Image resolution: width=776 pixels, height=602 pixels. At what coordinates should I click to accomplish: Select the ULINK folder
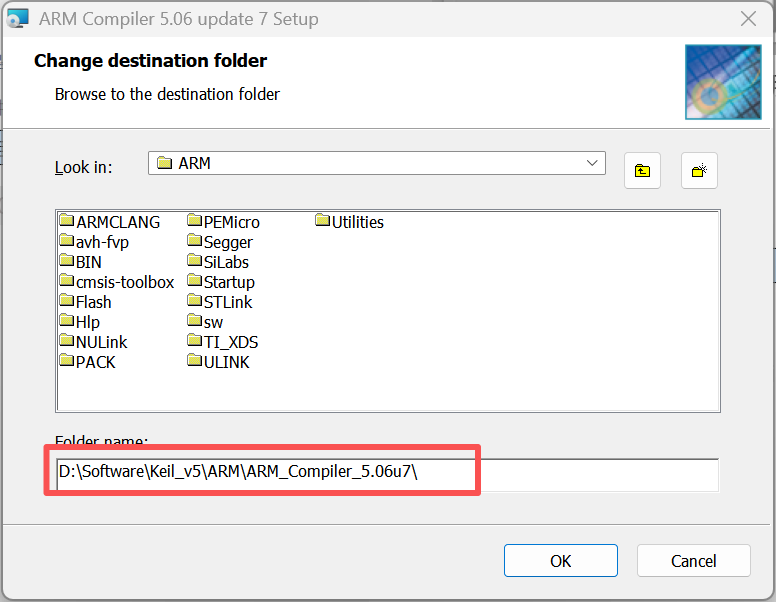click(x=219, y=362)
